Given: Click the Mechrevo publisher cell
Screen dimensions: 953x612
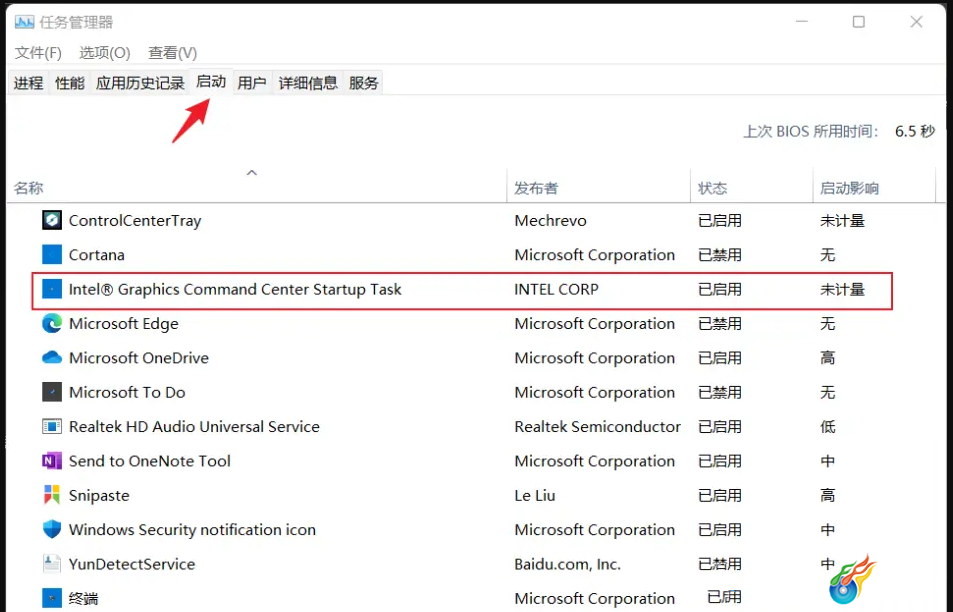Looking at the screenshot, I should coord(551,221).
